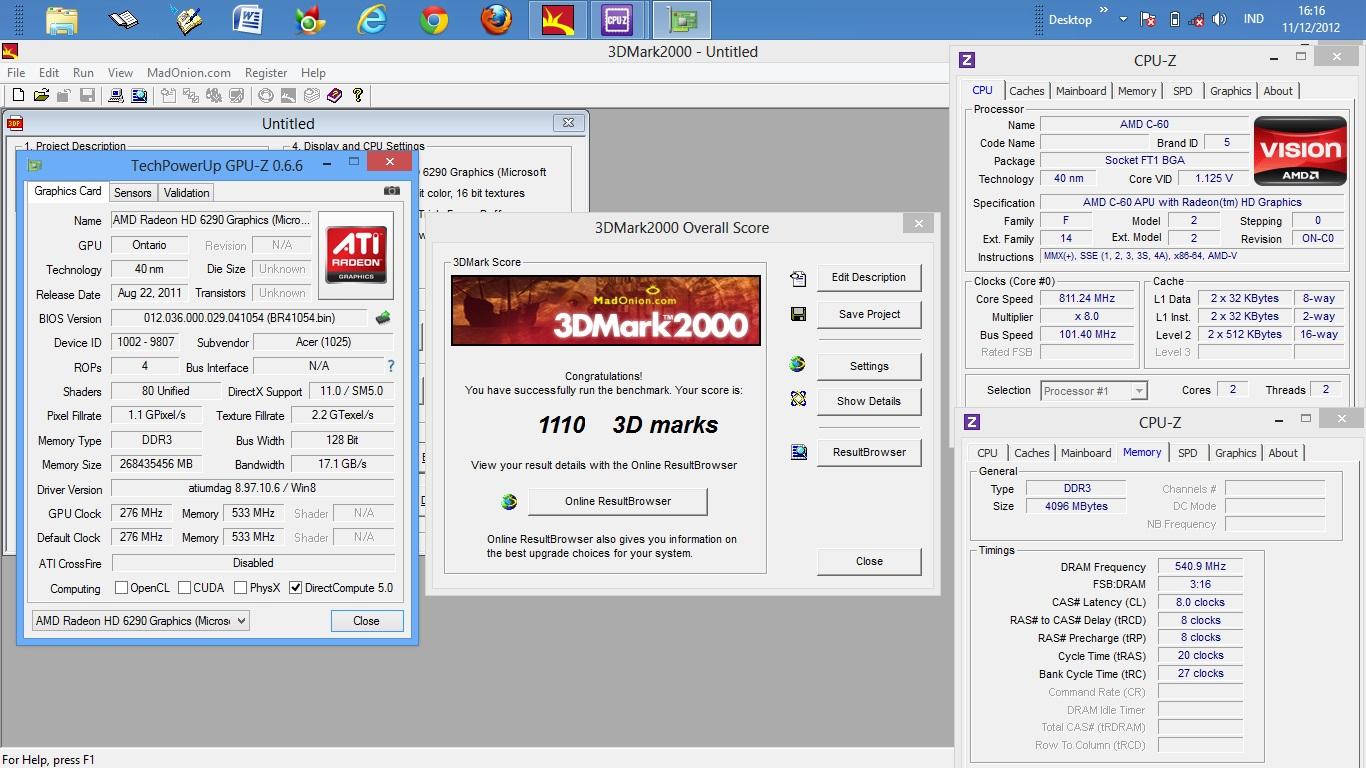The width and height of the screenshot is (1366, 768).
Task: Click the New project toolbar icon
Action: (18, 95)
